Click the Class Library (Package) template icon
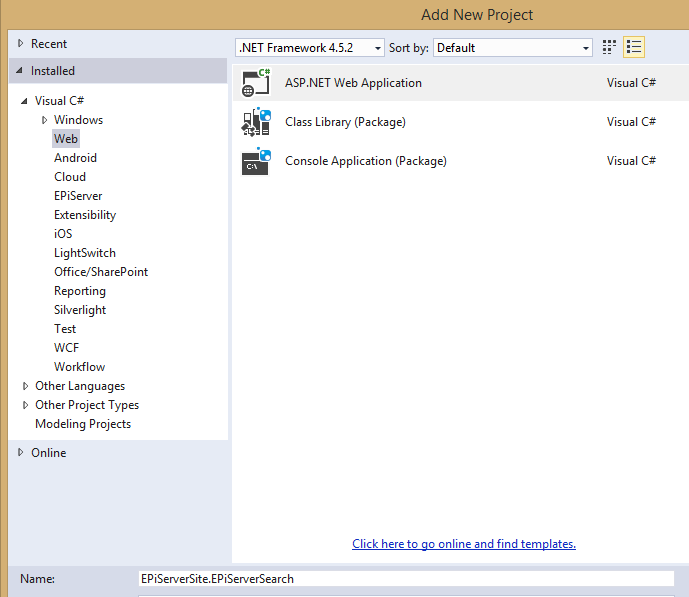689x597 pixels. [256, 122]
